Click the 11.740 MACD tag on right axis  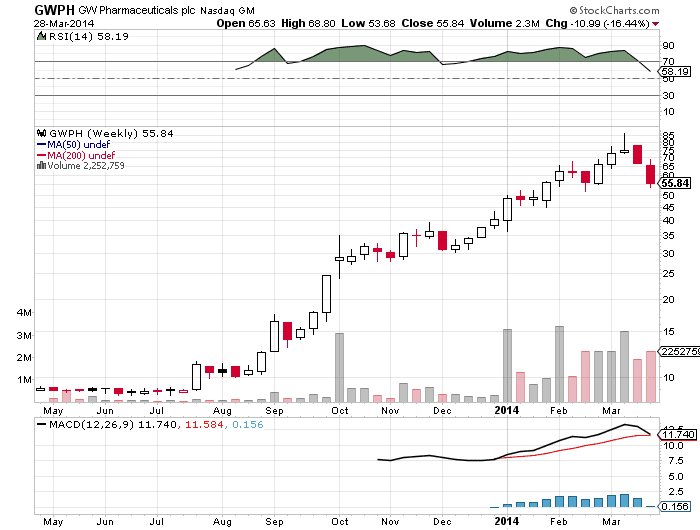click(x=678, y=434)
